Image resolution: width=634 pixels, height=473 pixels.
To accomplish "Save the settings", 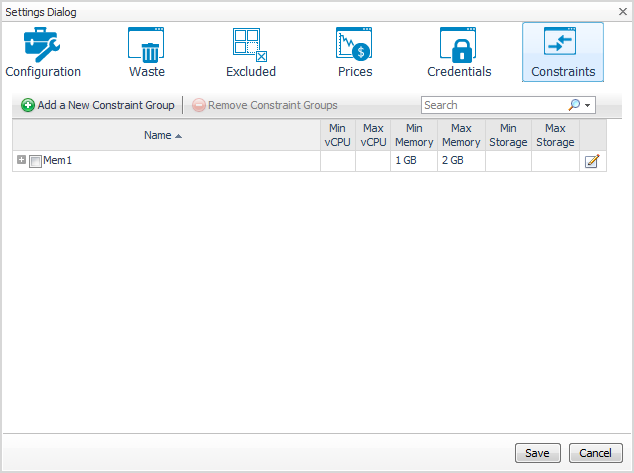I will pyautogui.click(x=537, y=453).
